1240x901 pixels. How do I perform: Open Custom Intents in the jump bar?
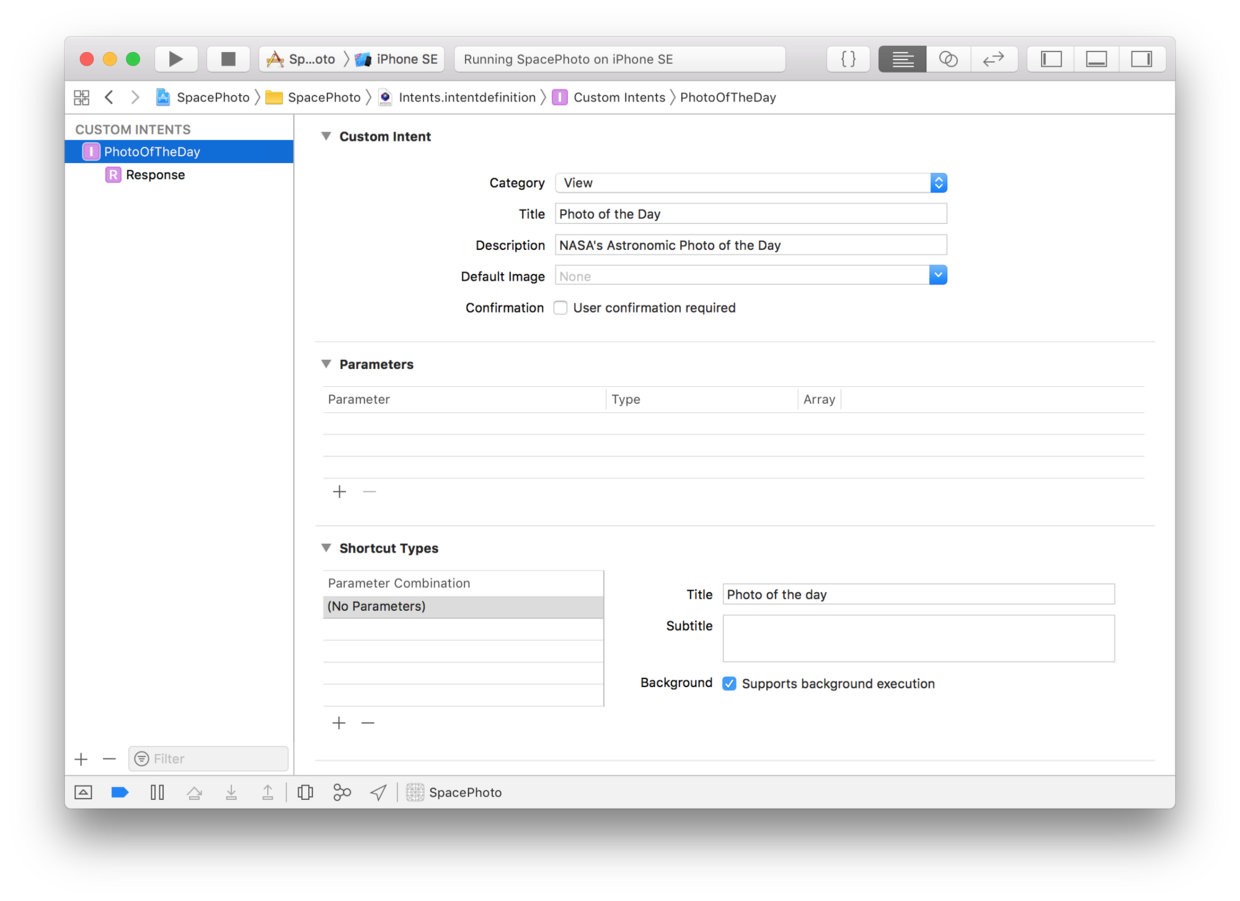click(608, 97)
